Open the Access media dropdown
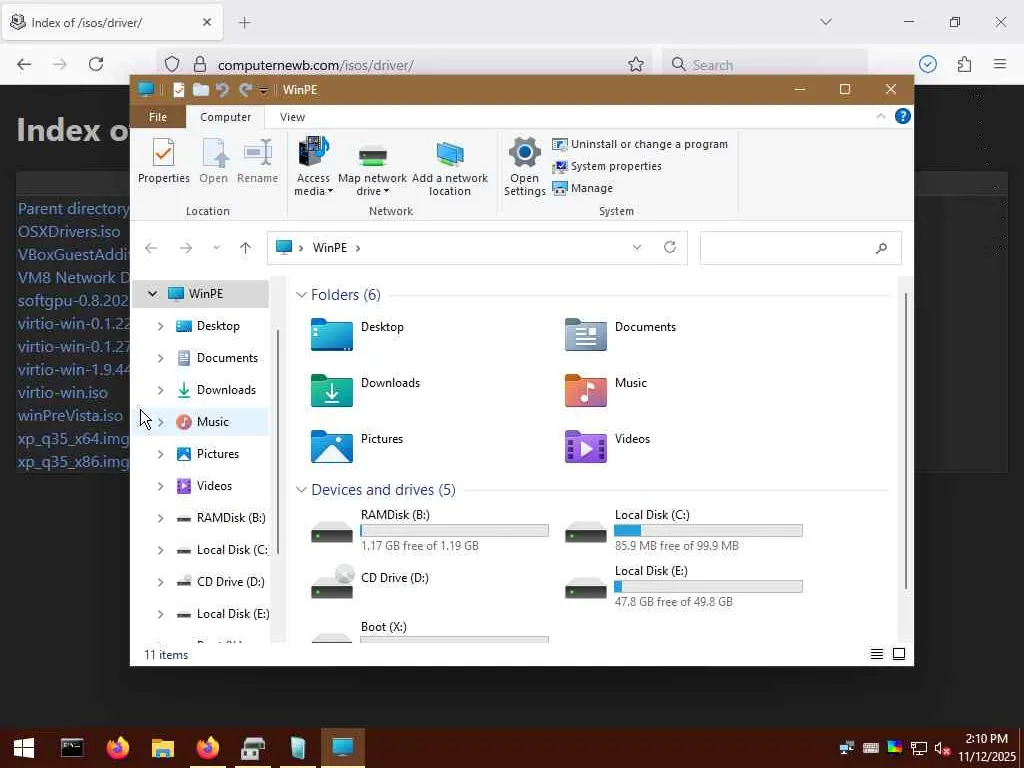This screenshot has width=1024, height=768. (x=313, y=167)
